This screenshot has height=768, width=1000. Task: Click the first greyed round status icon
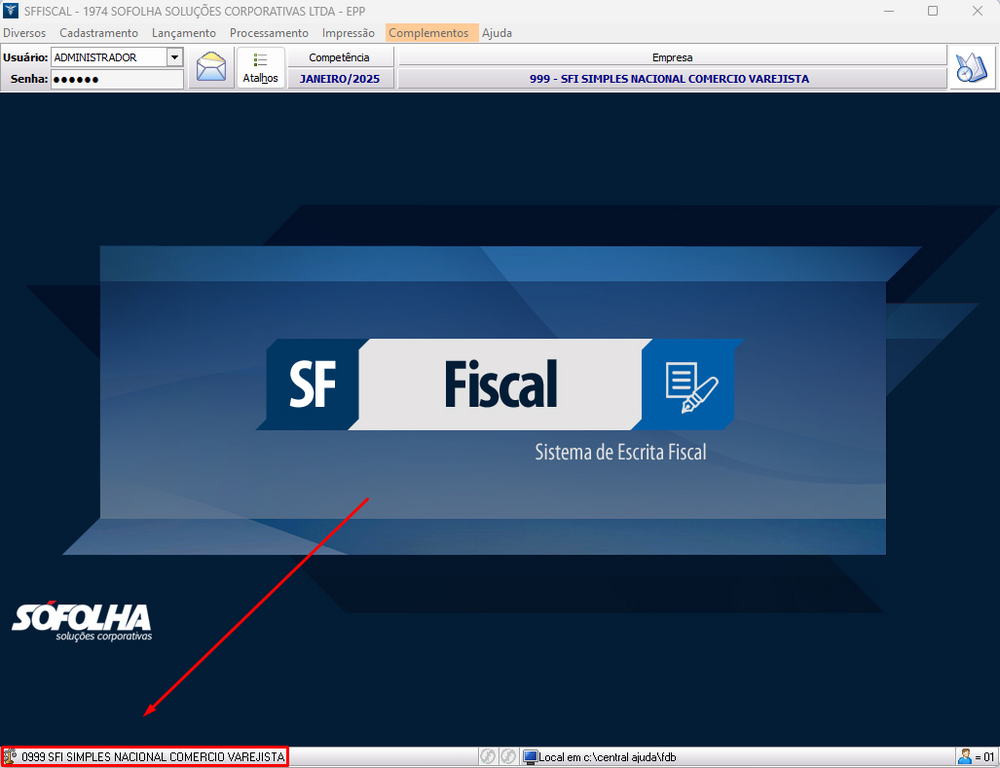[x=487, y=757]
